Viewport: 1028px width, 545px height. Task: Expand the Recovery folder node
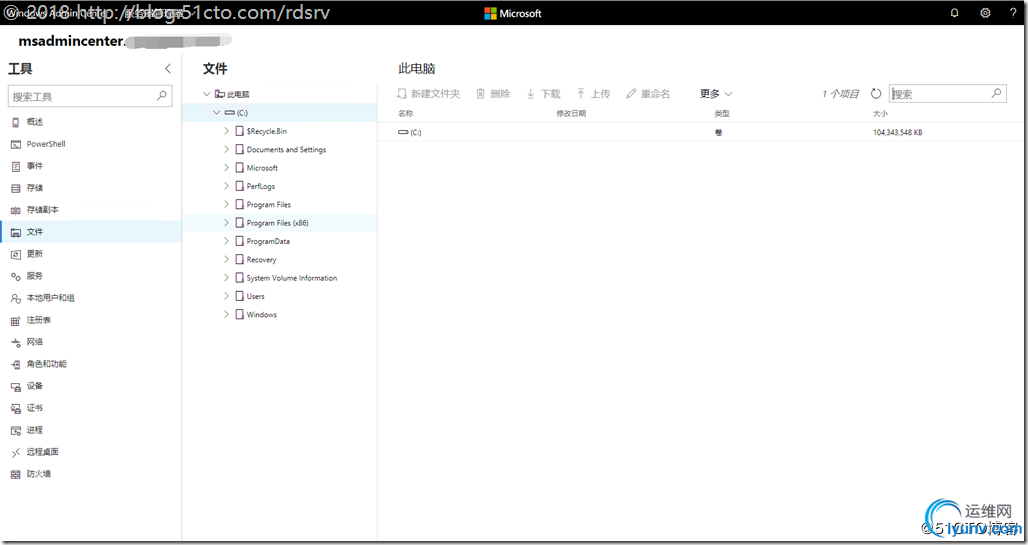227,260
